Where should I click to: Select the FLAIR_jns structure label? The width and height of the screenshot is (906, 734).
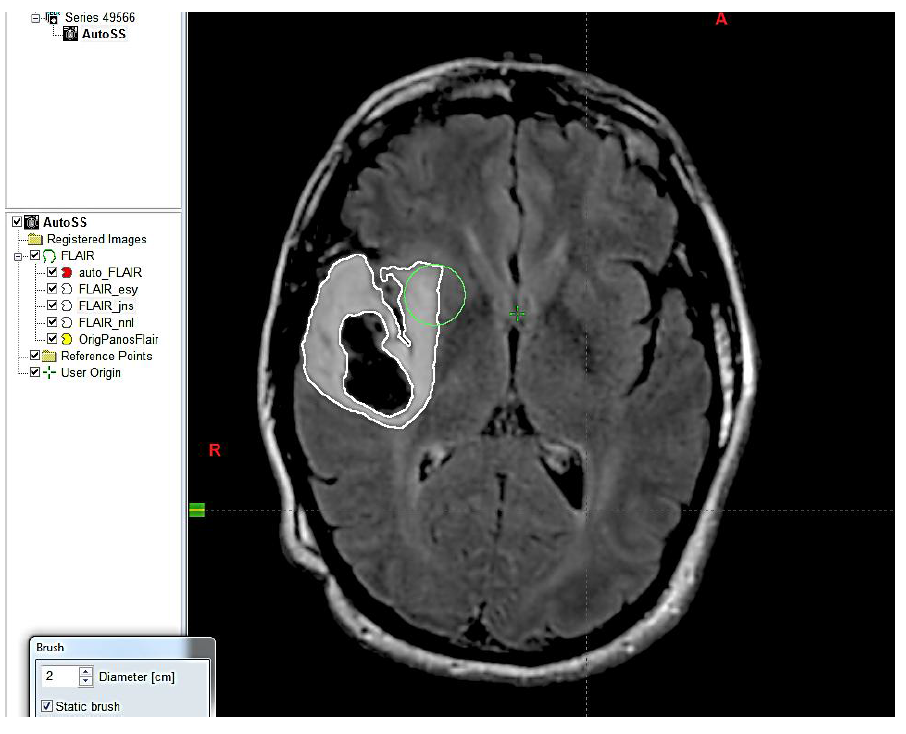(106, 306)
